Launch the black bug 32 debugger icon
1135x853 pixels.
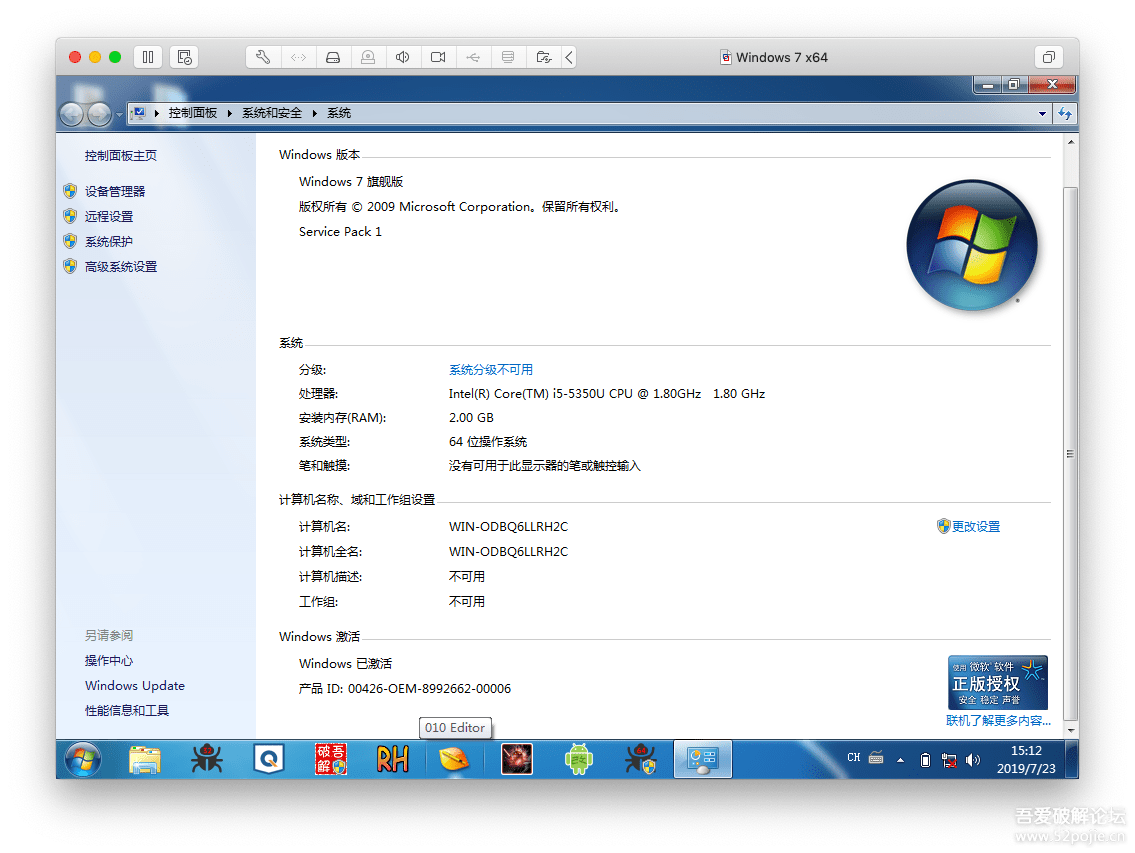[x=207, y=760]
